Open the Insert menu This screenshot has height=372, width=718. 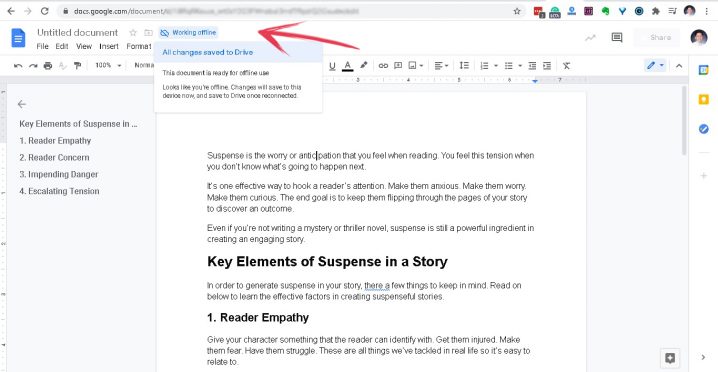(x=109, y=46)
